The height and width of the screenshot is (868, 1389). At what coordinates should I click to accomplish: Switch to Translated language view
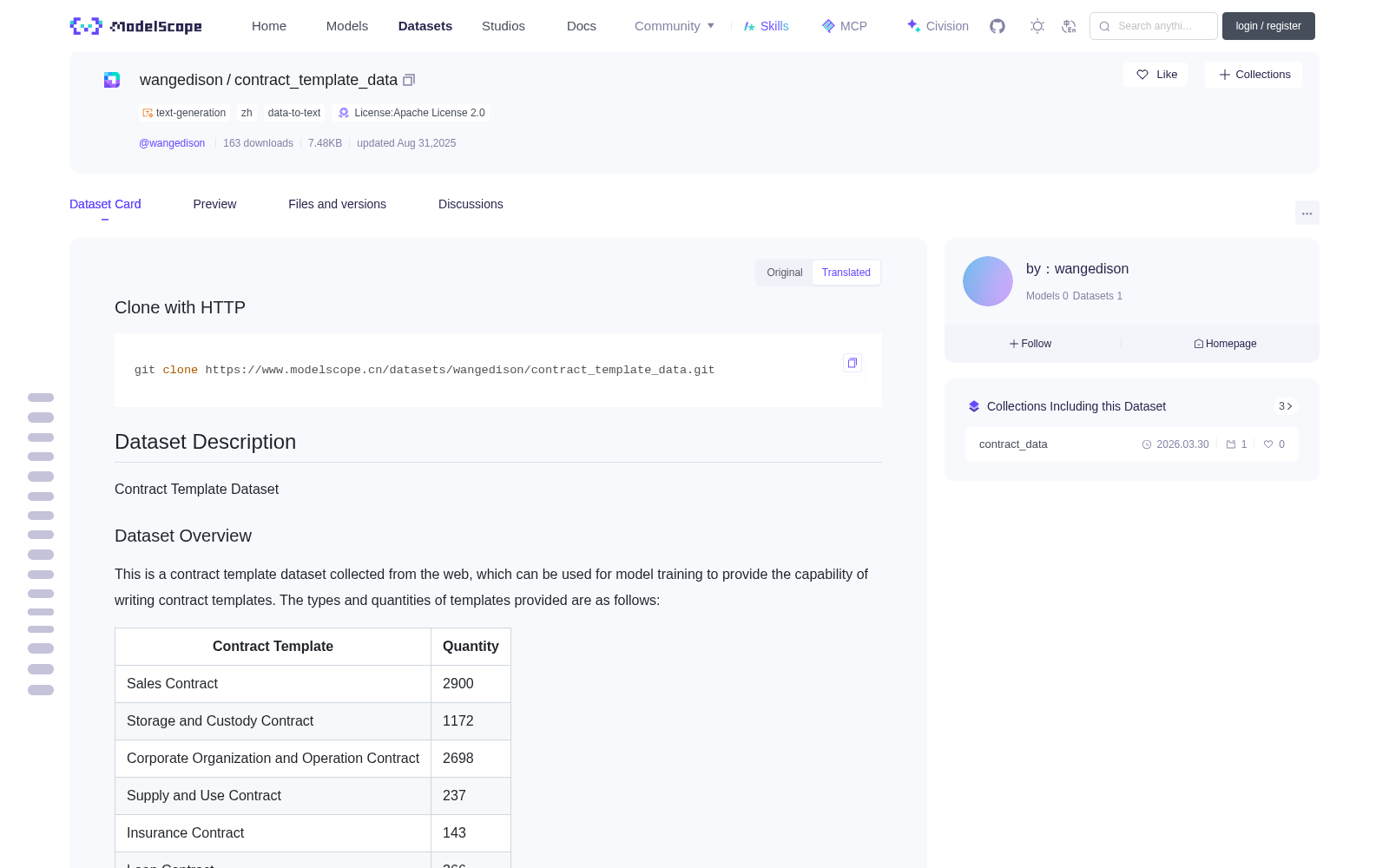(846, 273)
